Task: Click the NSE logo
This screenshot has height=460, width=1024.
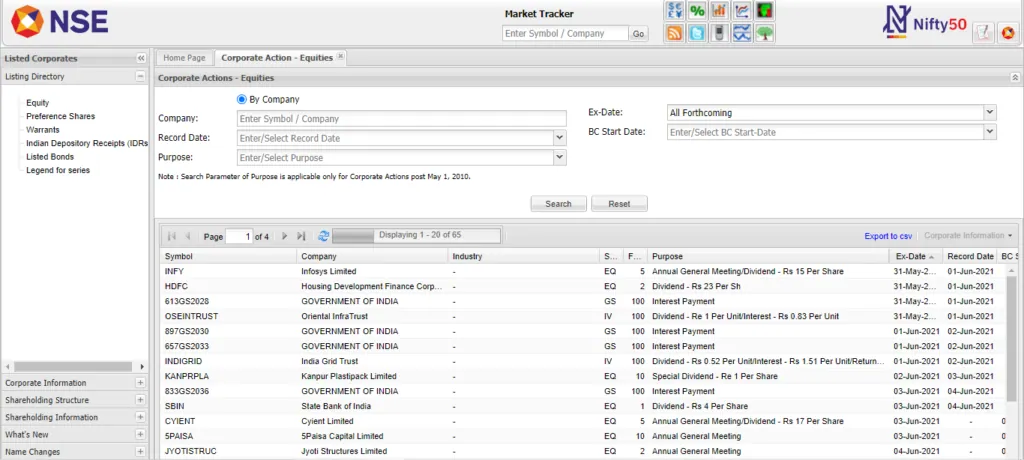Action: (x=60, y=22)
